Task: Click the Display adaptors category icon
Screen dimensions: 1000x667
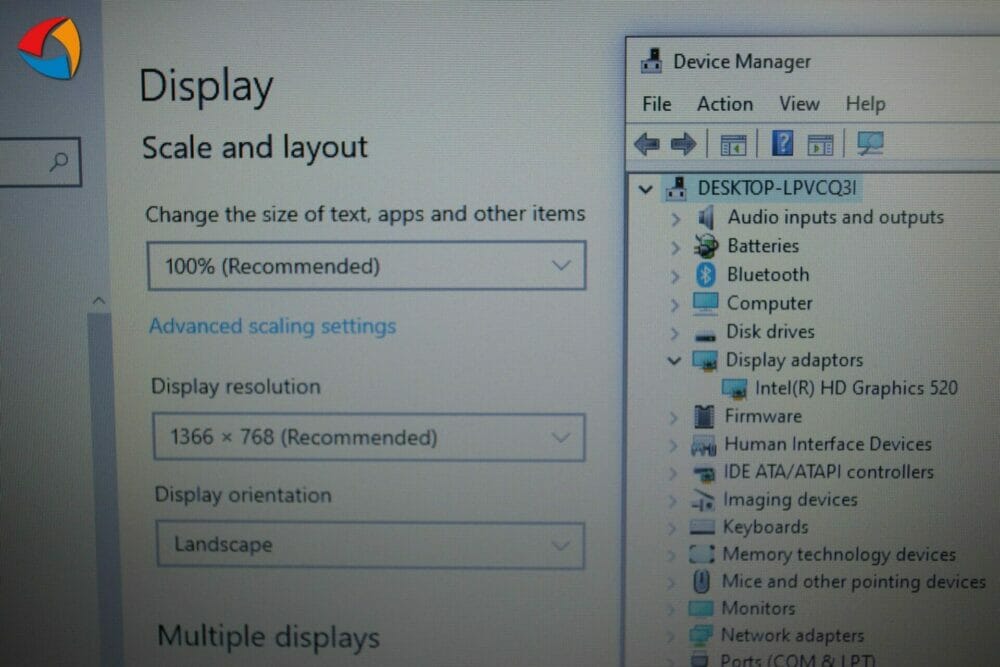Action: coord(705,360)
